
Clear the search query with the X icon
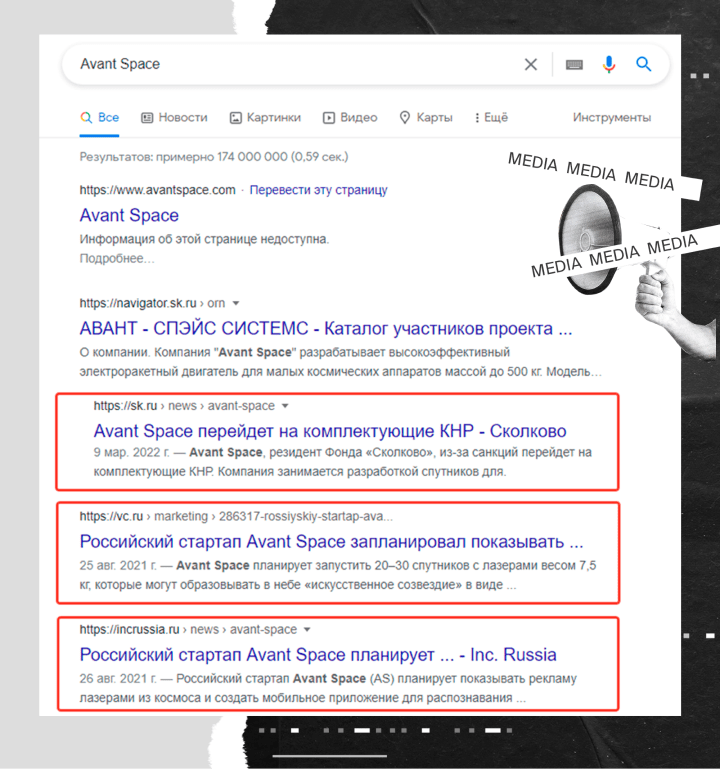(x=530, y=64)
